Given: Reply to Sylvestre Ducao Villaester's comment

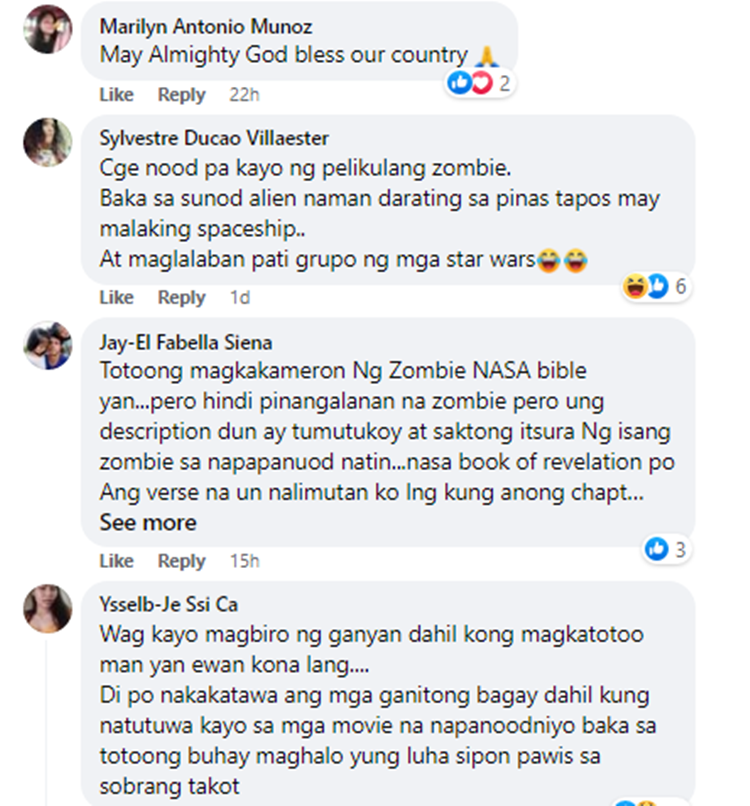Looking at the screenshot, I should coord(181,297).
